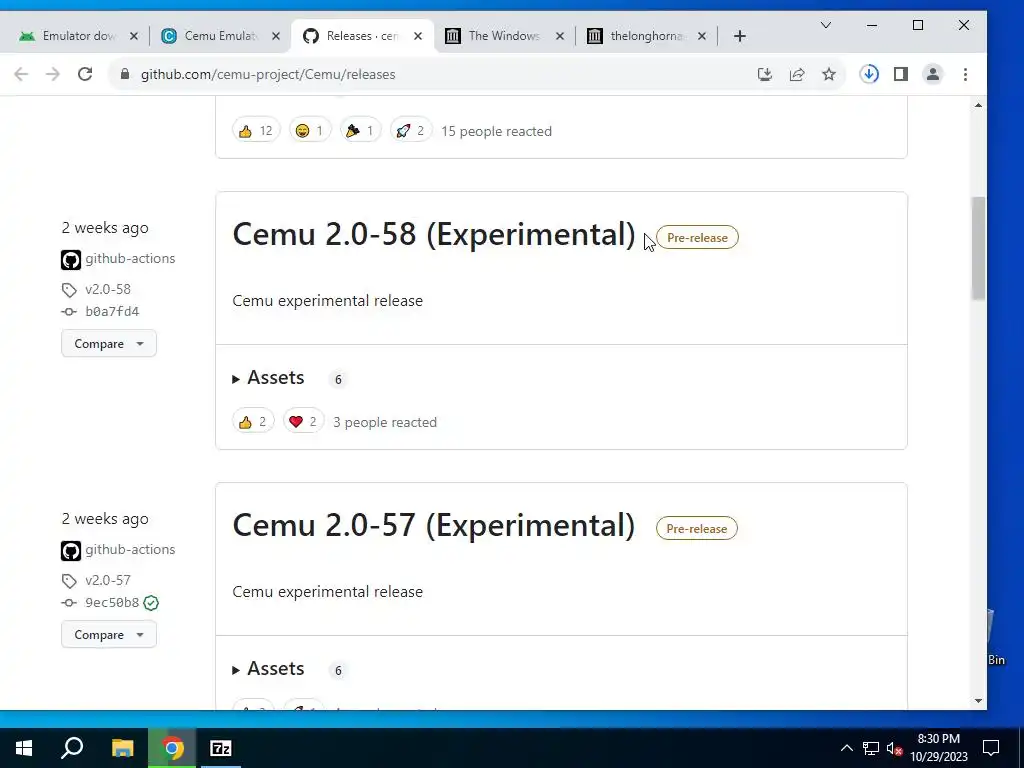Click the page vertical scrollbar thumb
Viewport: 1024px width, 768px height.
[x=978, y=248]
